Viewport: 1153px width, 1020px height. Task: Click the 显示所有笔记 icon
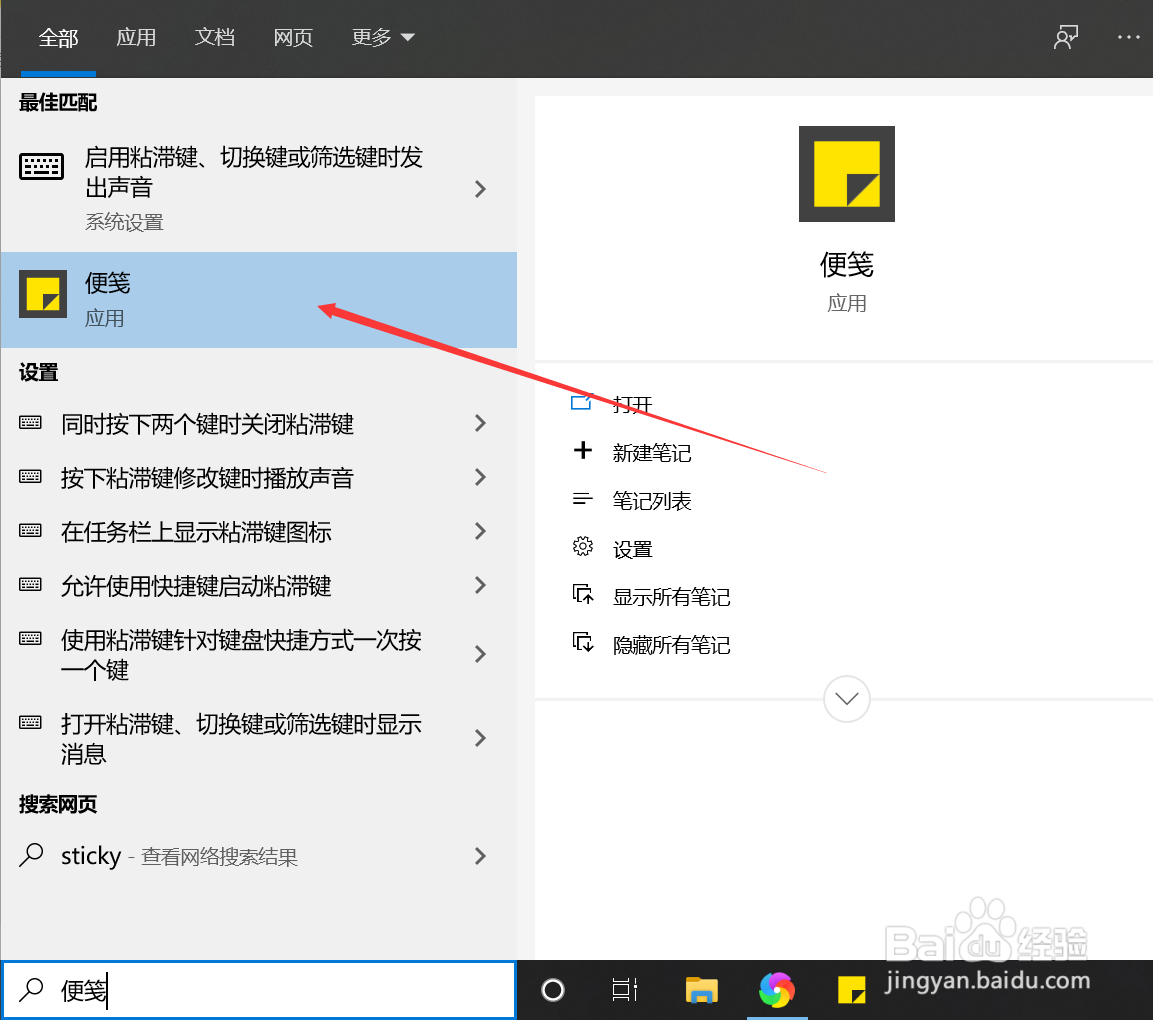[x=583, y=595]
